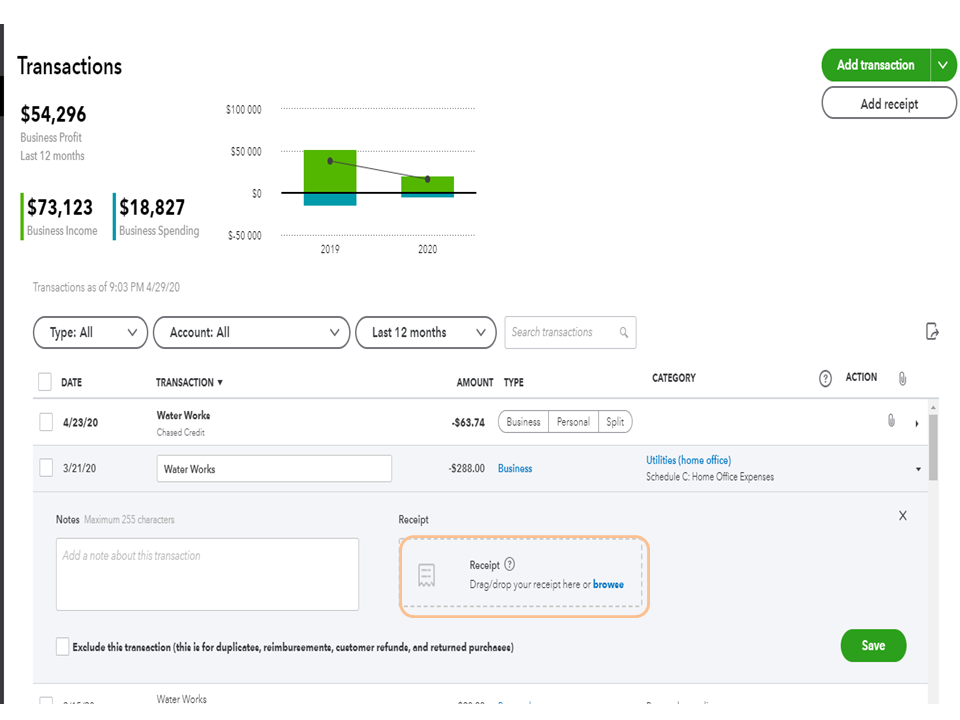The height and width of the screenshot is (720, 960).
Task: Open the Account: All filter dropdown
Action: tap(252, 333)
